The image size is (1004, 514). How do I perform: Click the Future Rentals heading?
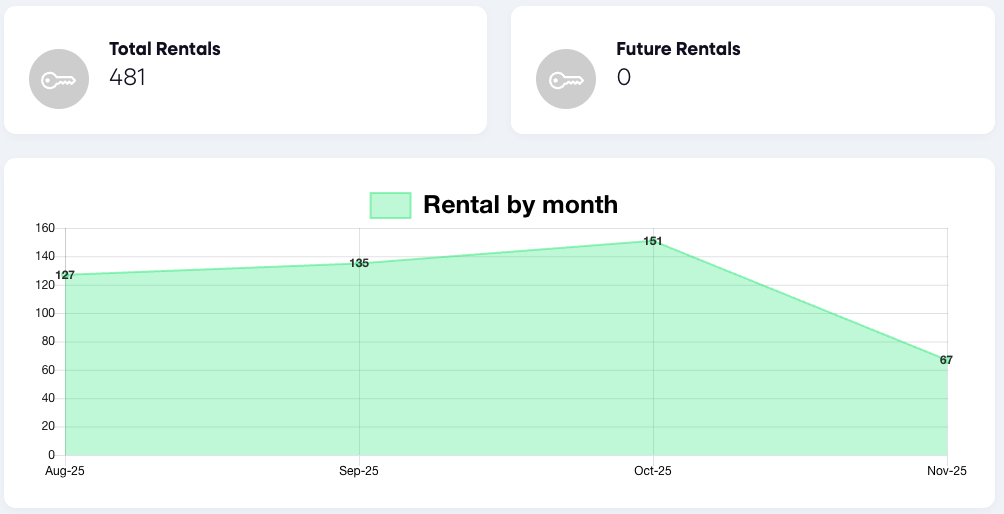coord(678,48)
